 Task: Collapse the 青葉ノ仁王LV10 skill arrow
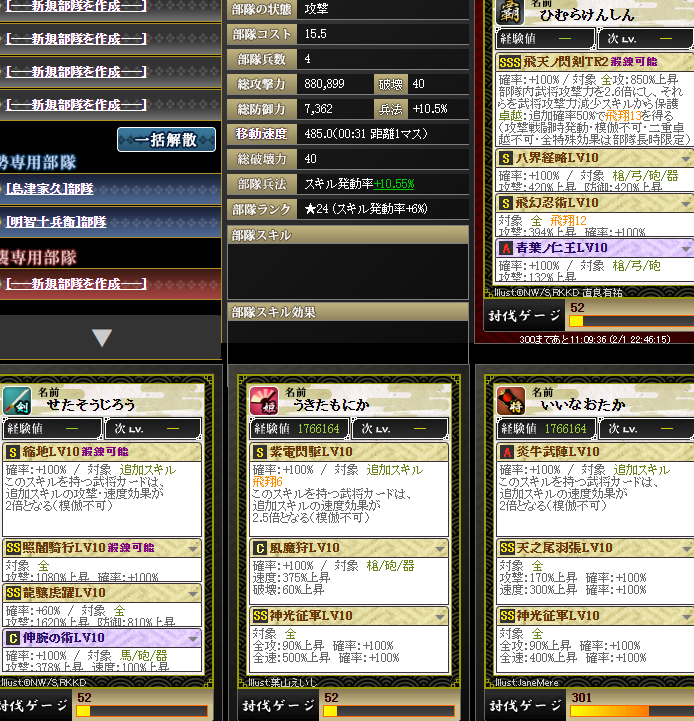pos(686,249)
